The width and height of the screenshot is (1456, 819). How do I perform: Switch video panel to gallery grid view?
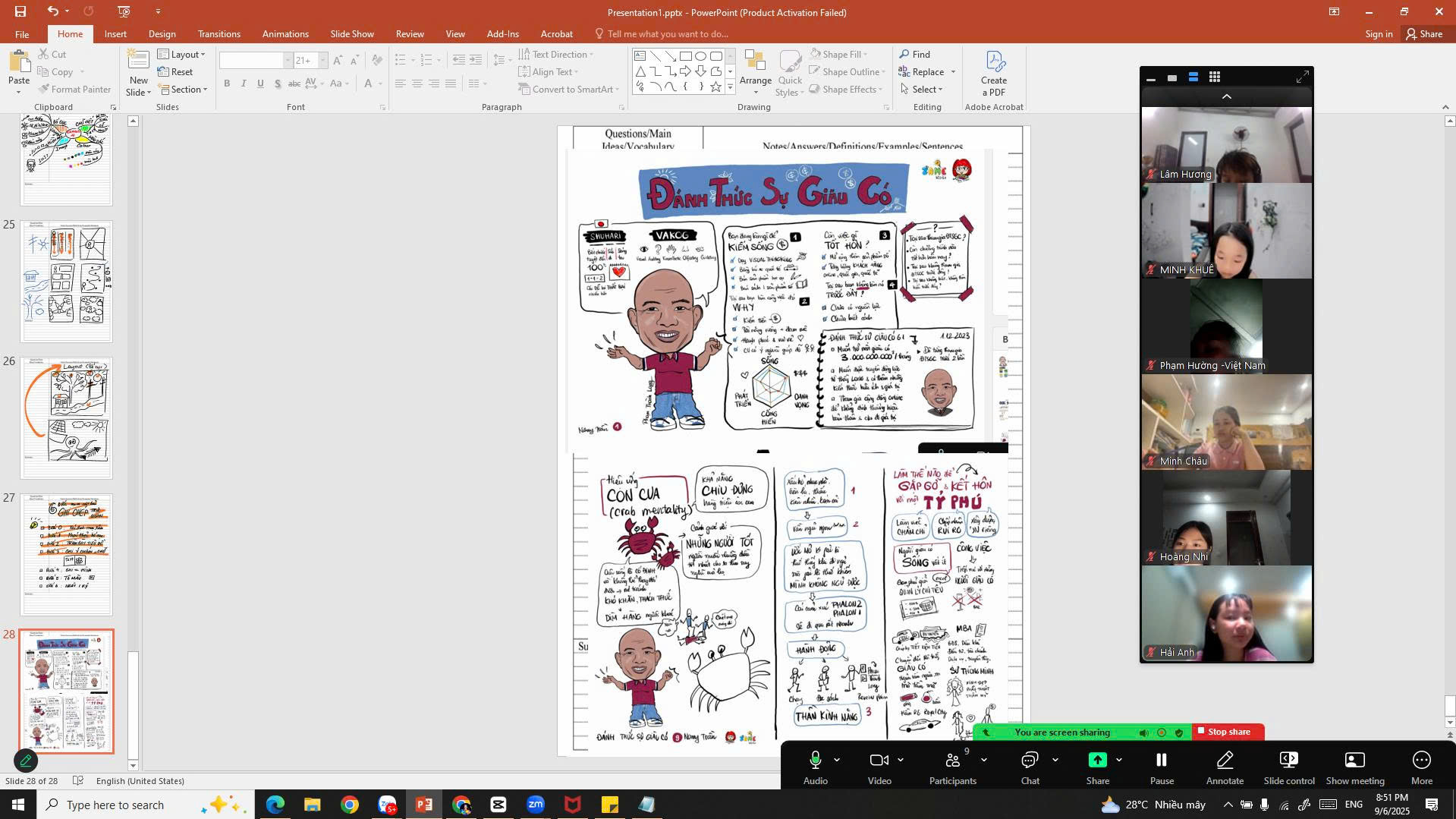tap(1214, 77)
